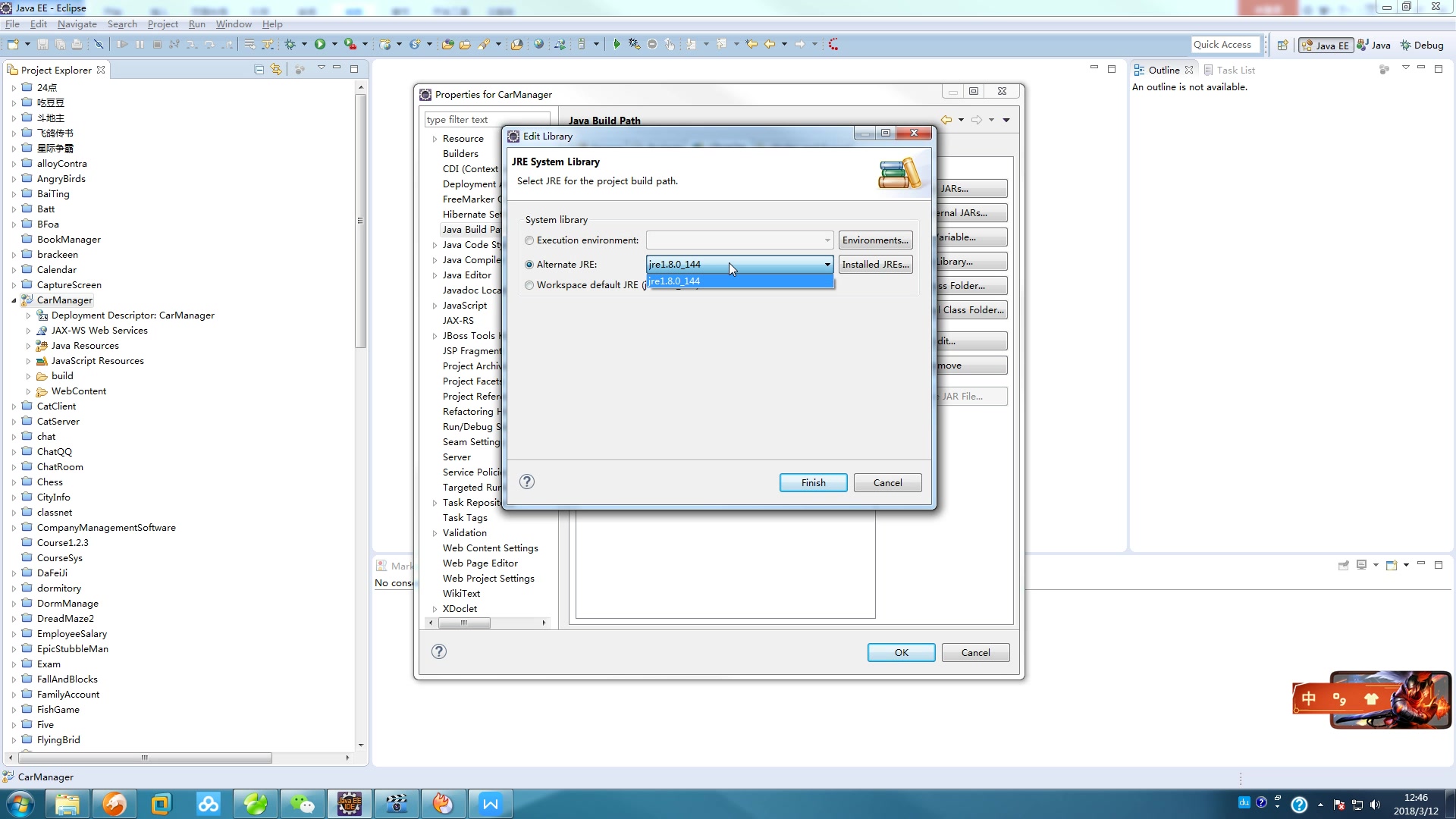Click the Run External Tools icon

click(x=350, y=45)
